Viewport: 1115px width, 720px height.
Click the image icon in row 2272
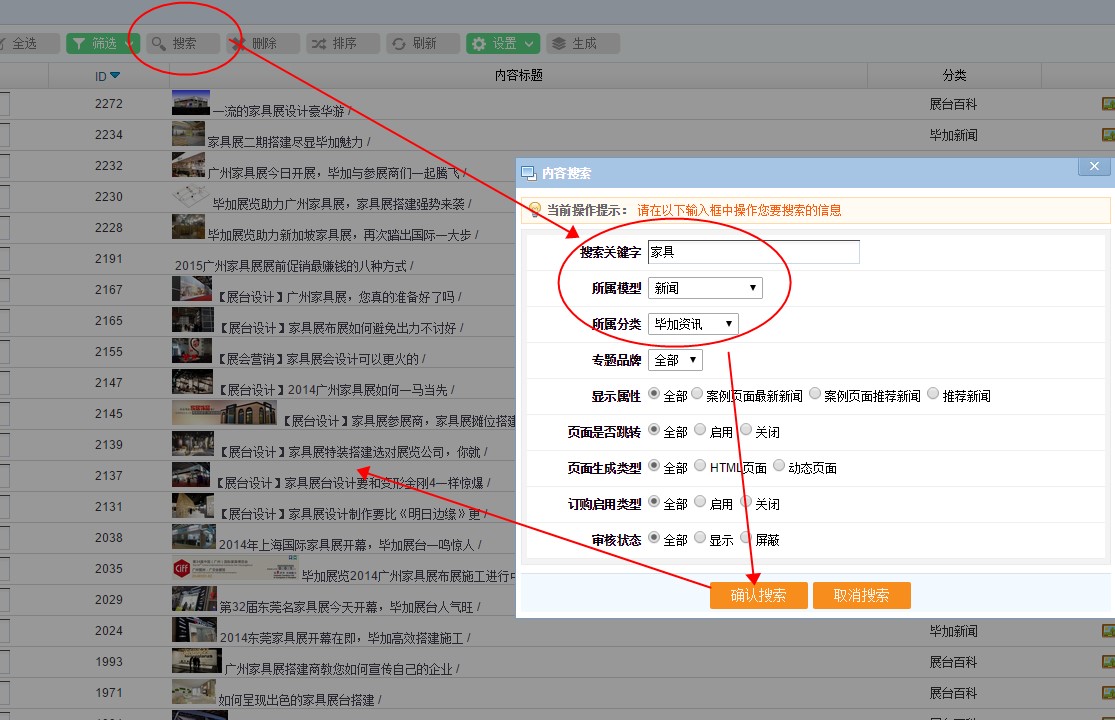tap(1108, 104)
